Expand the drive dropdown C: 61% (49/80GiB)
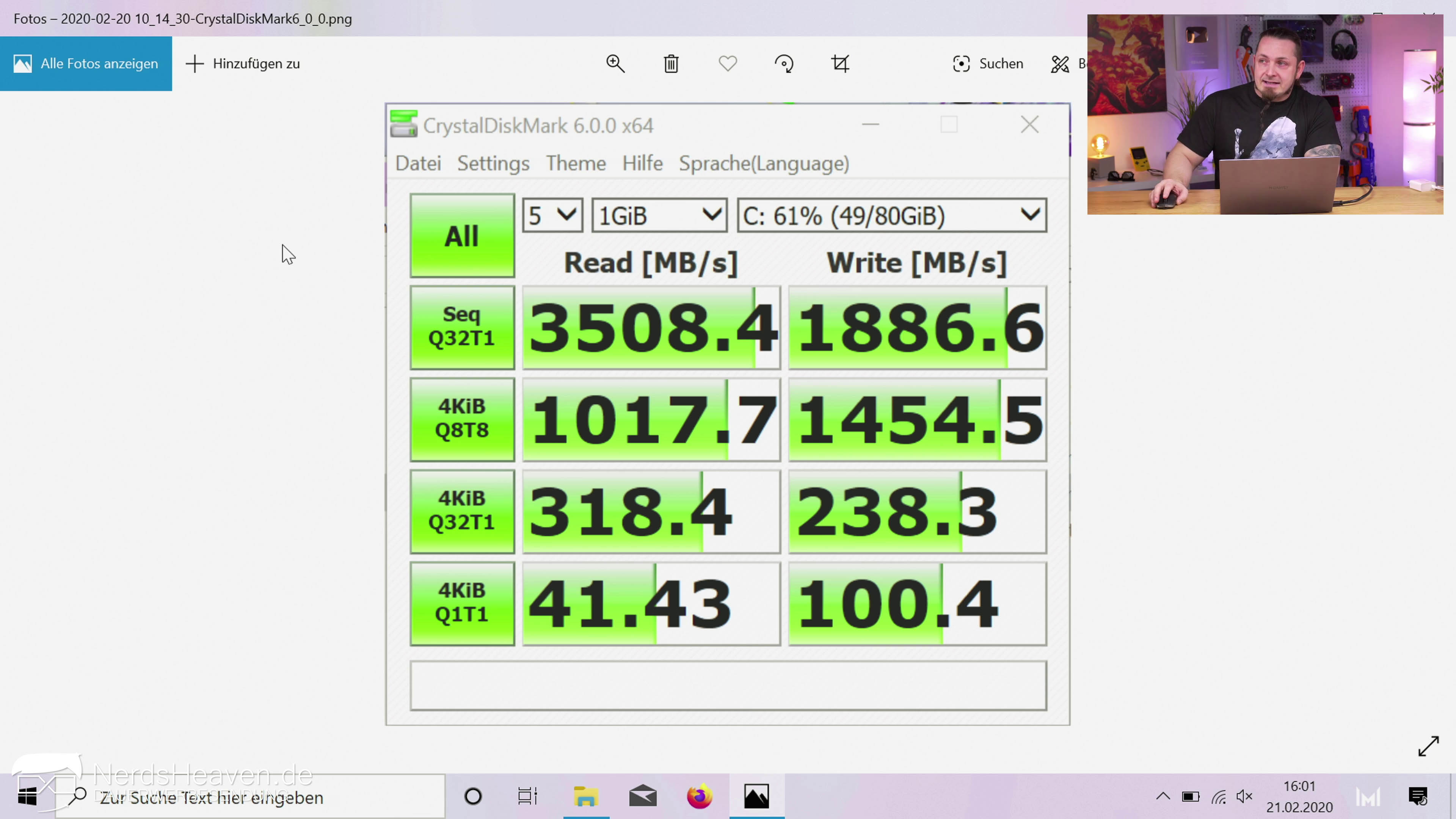Screen dimensions: 1456x819 [892, 215]
